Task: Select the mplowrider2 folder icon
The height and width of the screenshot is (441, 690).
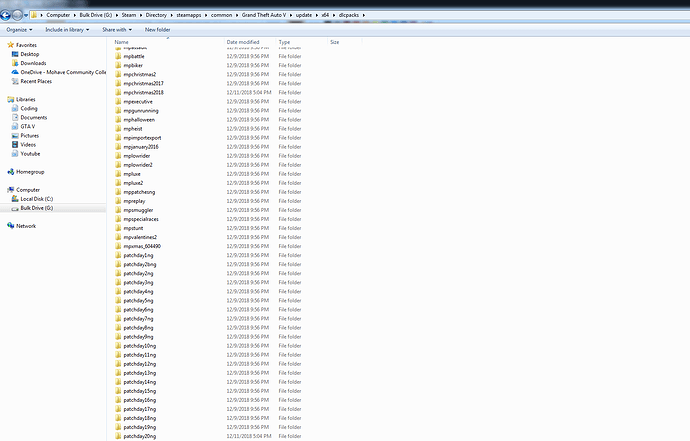Action: 118,165
